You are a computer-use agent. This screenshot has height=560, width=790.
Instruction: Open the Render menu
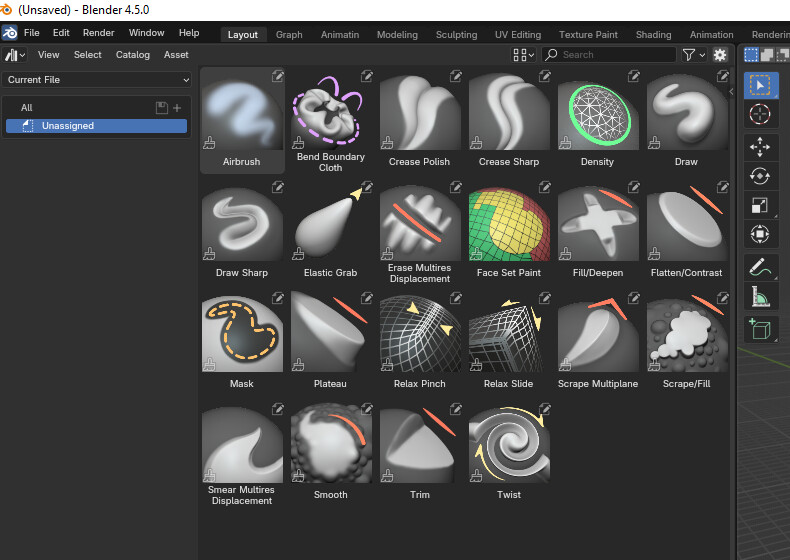pyautogui.click(x=99, y=33)
